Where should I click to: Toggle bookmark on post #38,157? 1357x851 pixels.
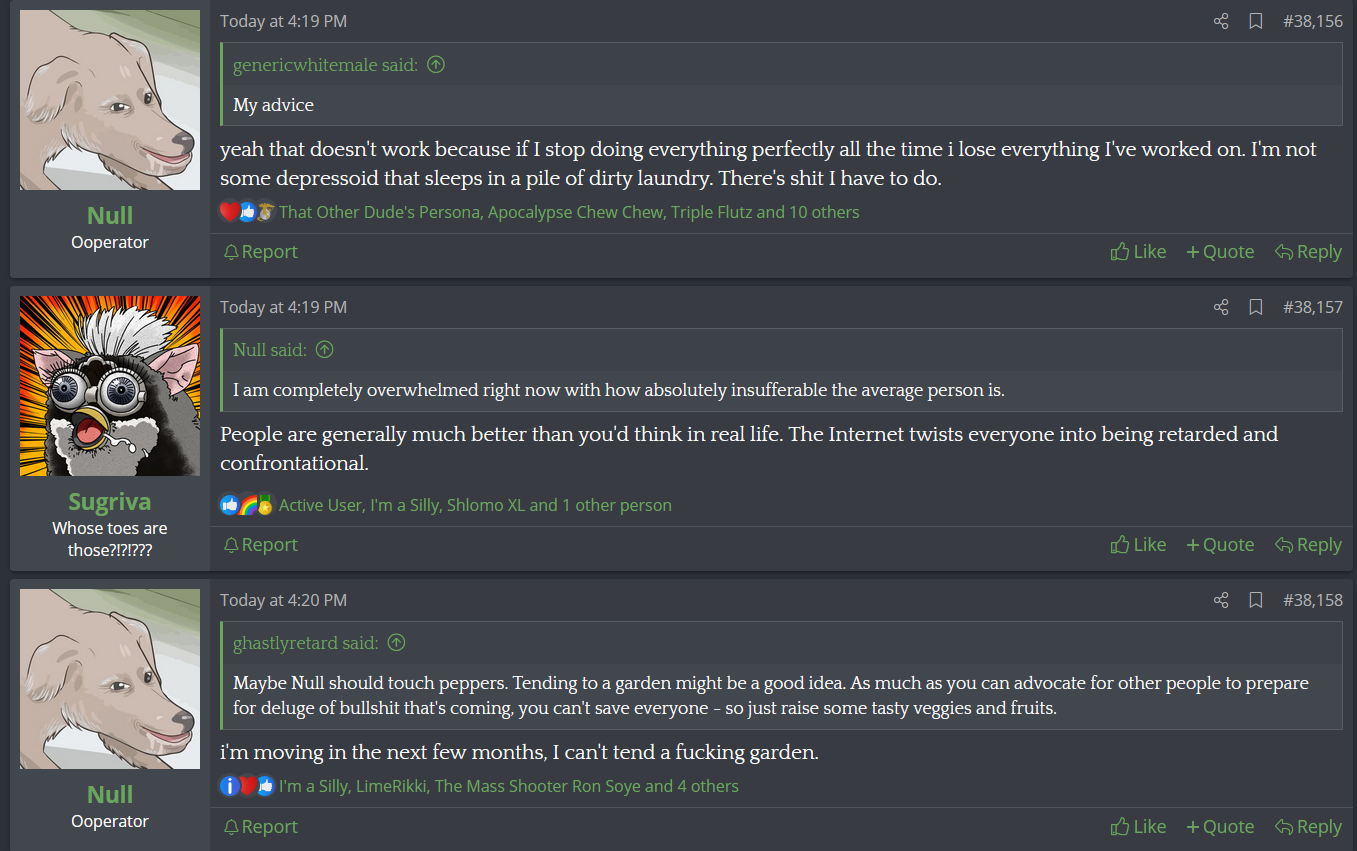click(1256, 307)
